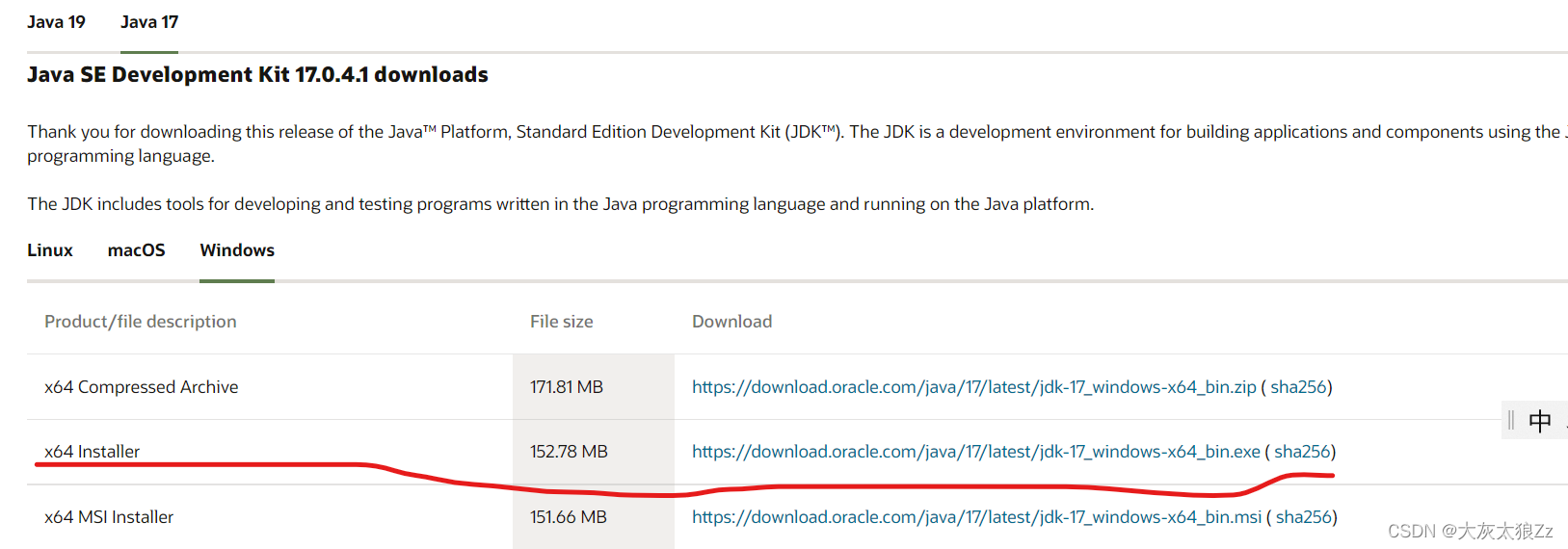Download the jdk-17_windows-x64_bin.msi link
The height and width of the screenshot is (549, 1568).
click(976, 517)
